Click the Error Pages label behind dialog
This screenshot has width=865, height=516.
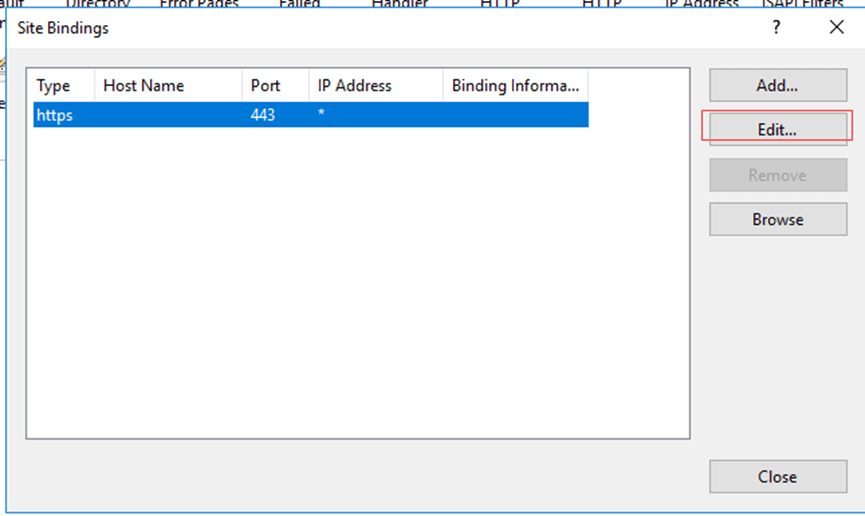tap(199, 5)
